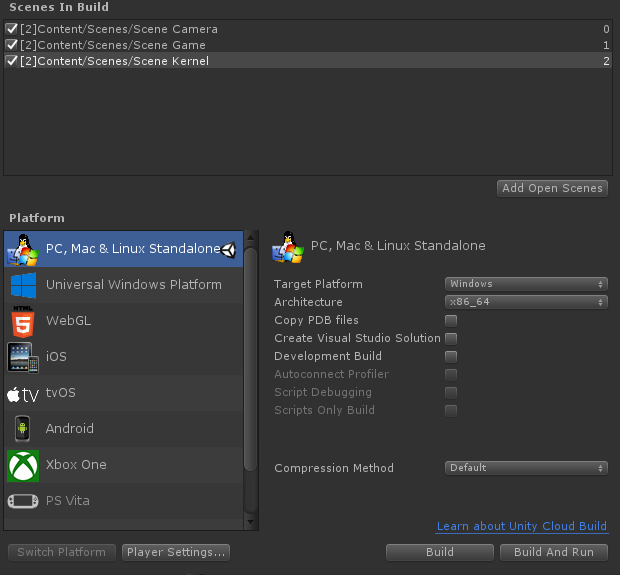Toggle the Script Debugging checkbox

pos(451,393)
